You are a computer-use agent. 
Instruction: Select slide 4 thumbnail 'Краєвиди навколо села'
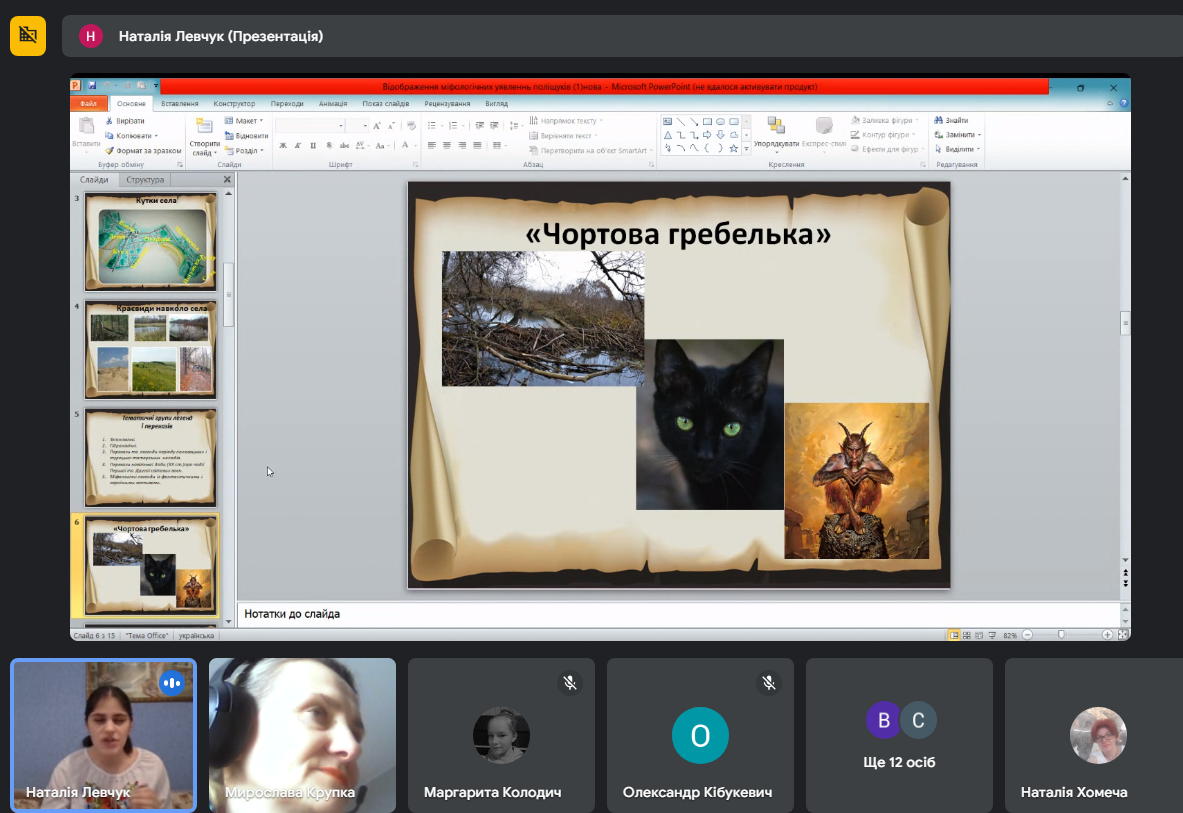tap(150, 350)
